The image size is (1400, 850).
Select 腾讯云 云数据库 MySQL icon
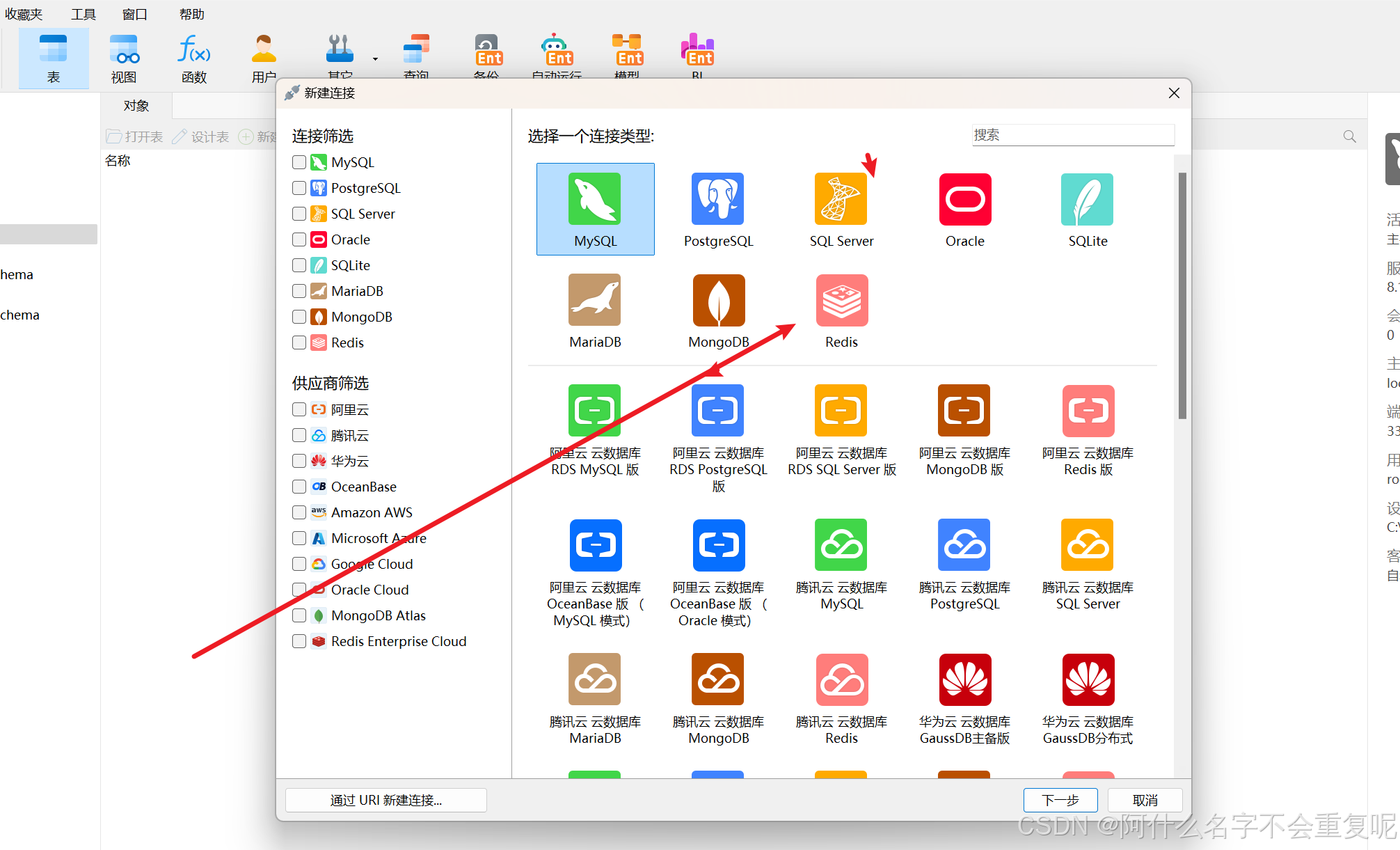click(841, 545)
